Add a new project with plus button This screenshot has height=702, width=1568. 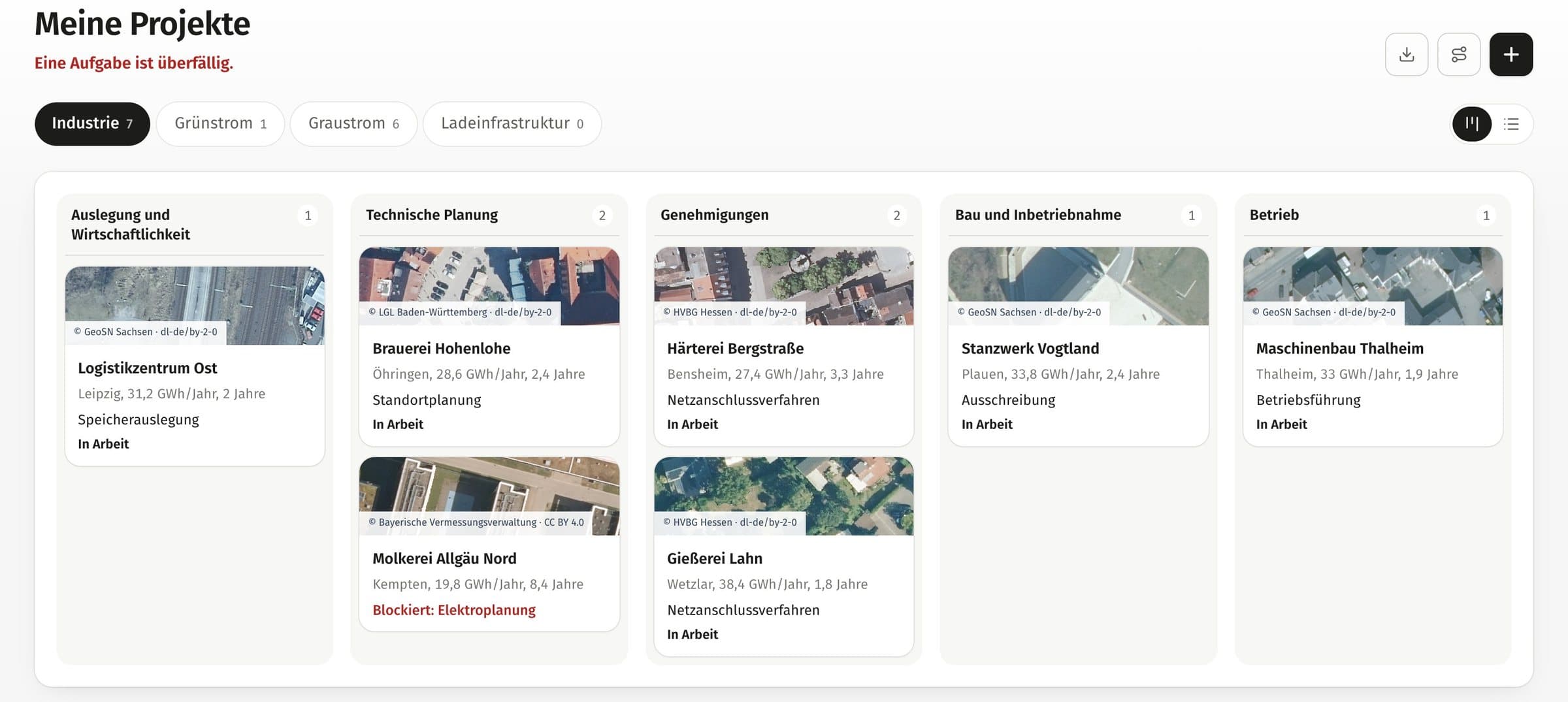point(1511,54)
